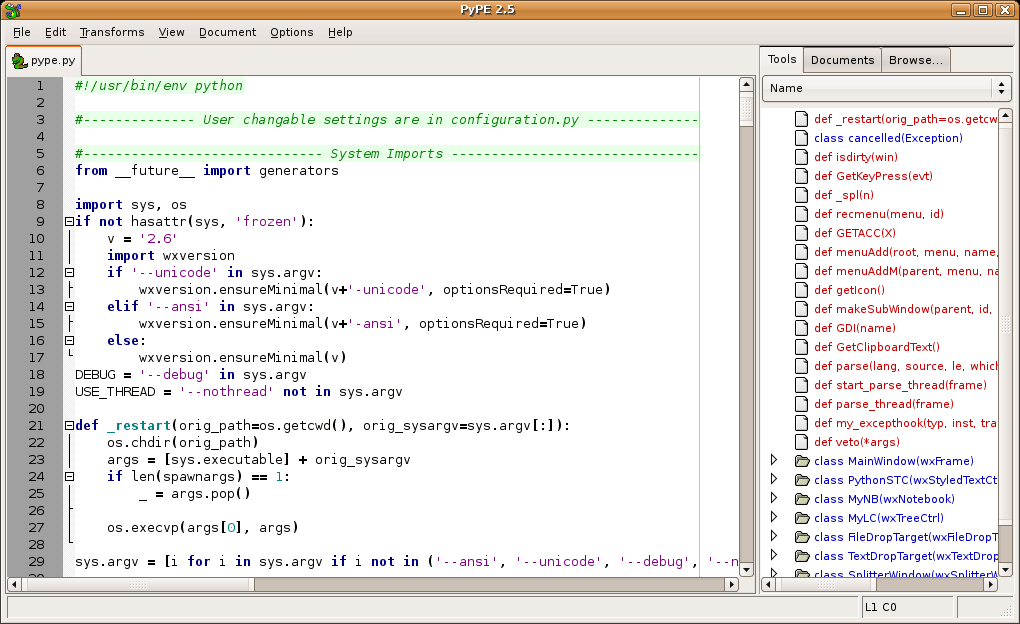
Task: Click the PyPE application icon in the title bar
Action: click(11, 9)
